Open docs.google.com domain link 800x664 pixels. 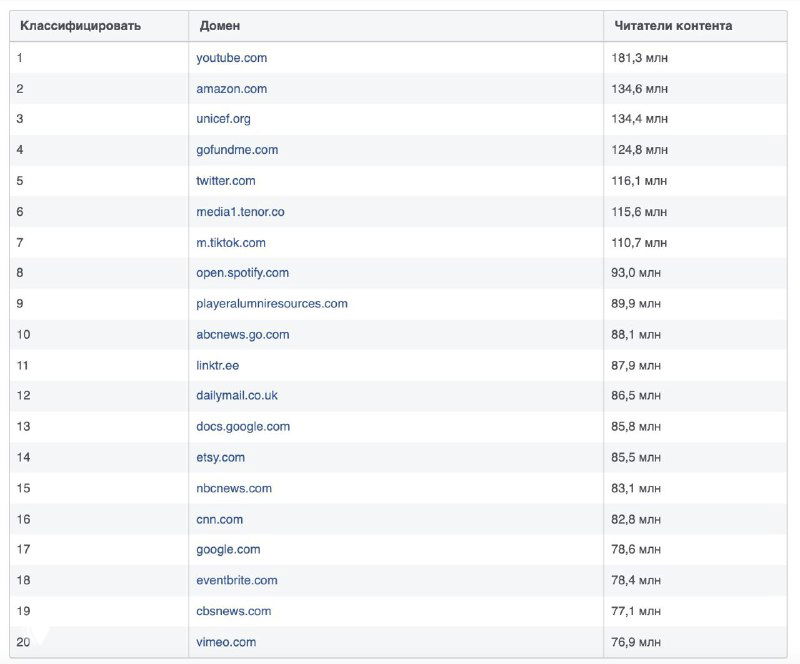pyautogui.click(x=243, y=427)
